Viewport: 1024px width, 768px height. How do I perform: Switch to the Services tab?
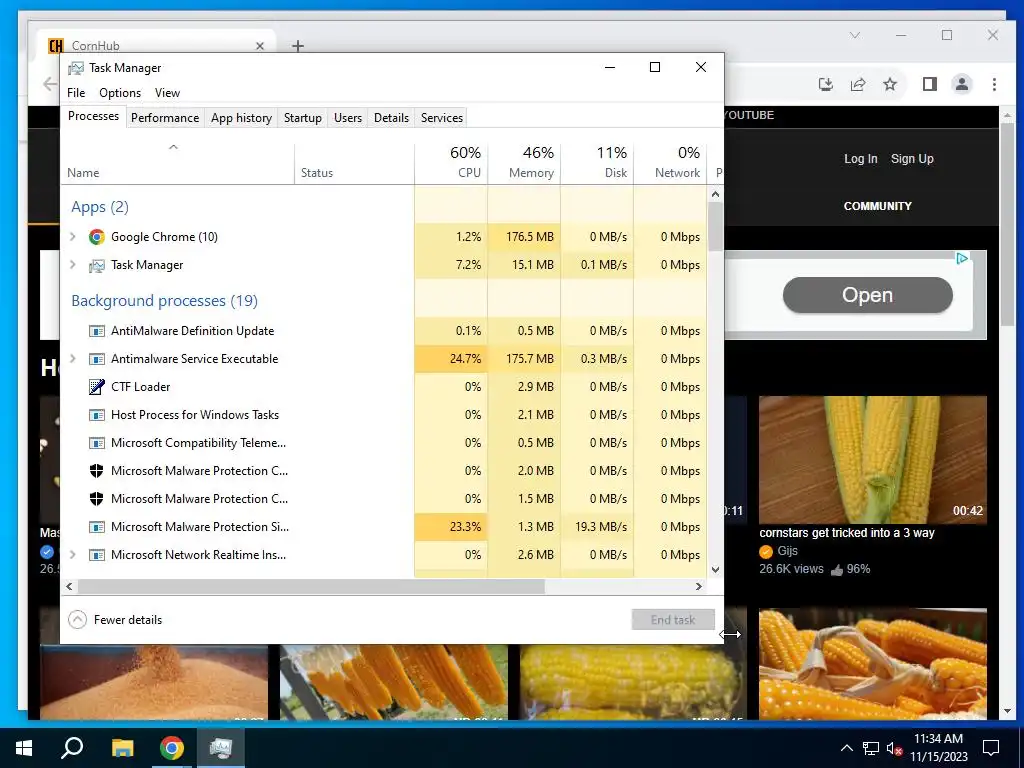441,118
